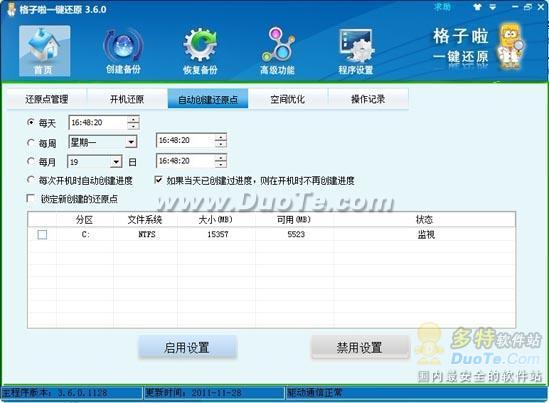The image size is (549, 403).
Task: Open the title bar dropdown menu icon
Action: 493,7
